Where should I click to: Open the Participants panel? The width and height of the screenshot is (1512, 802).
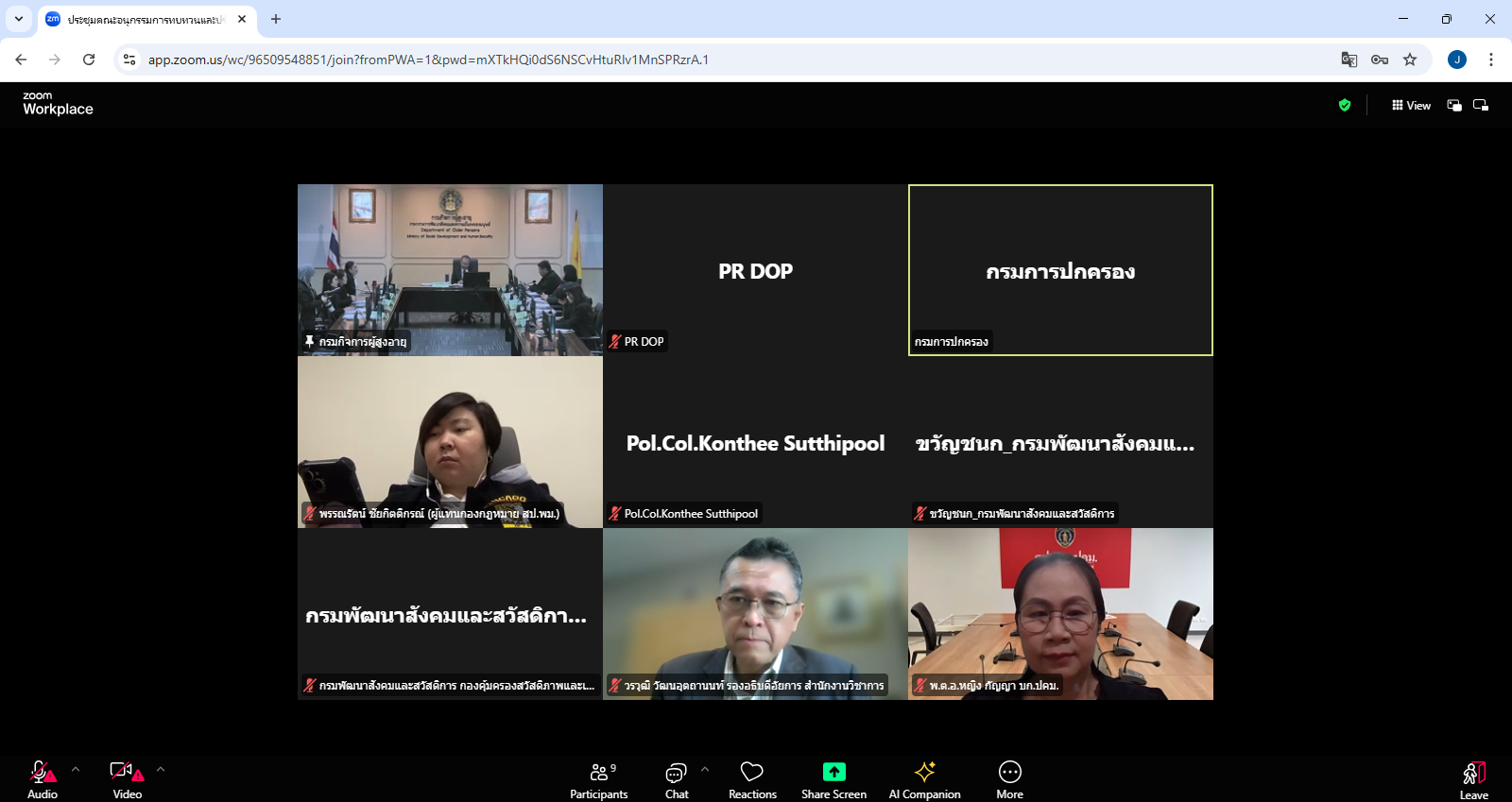pos(598,779)
